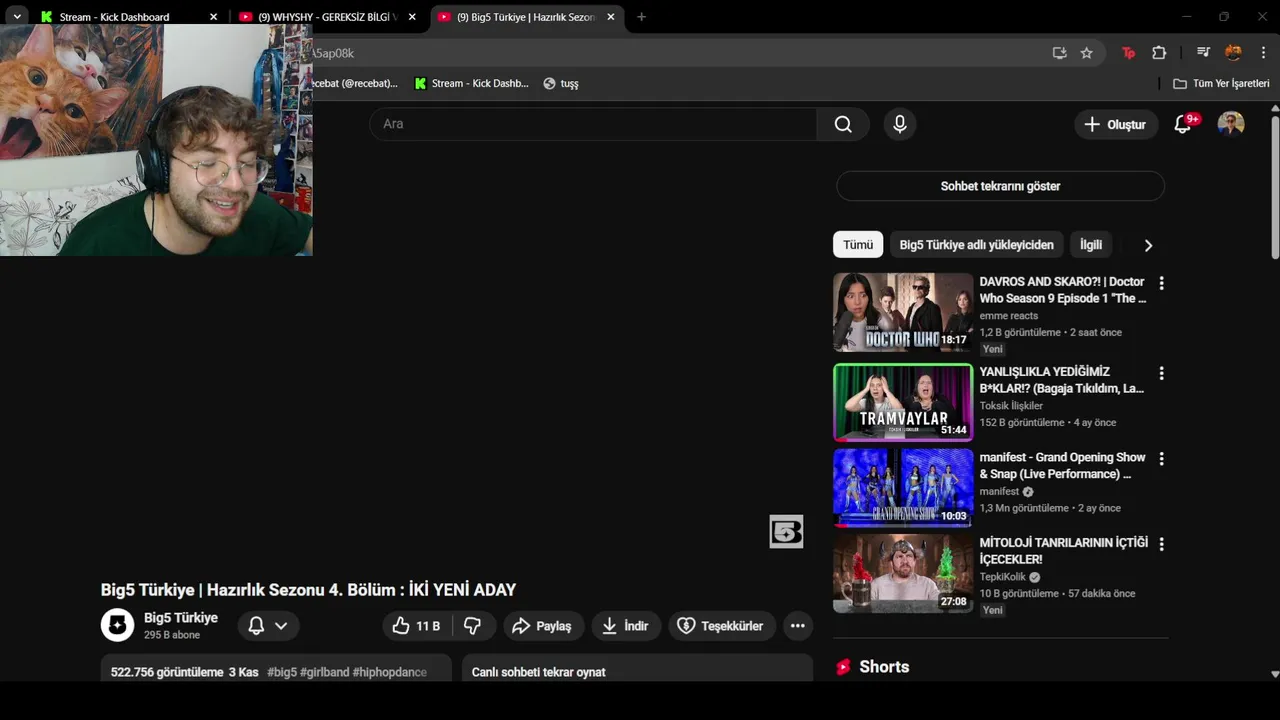Open the TepkiKolik channel name
The image size is (1280, 720).
point(1004,577)
